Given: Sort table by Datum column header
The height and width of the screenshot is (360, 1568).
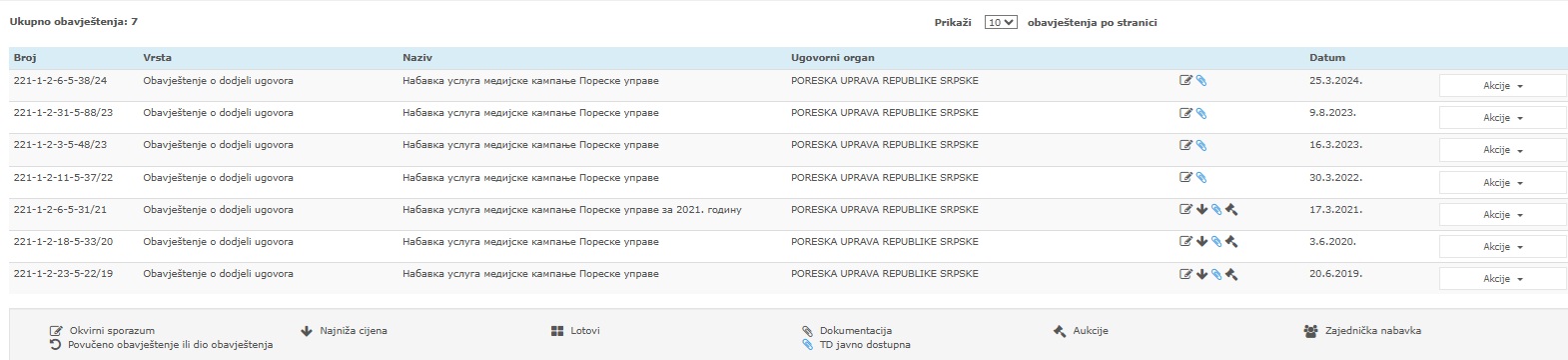Looking at the screenshot, I should pos(1327,58).
